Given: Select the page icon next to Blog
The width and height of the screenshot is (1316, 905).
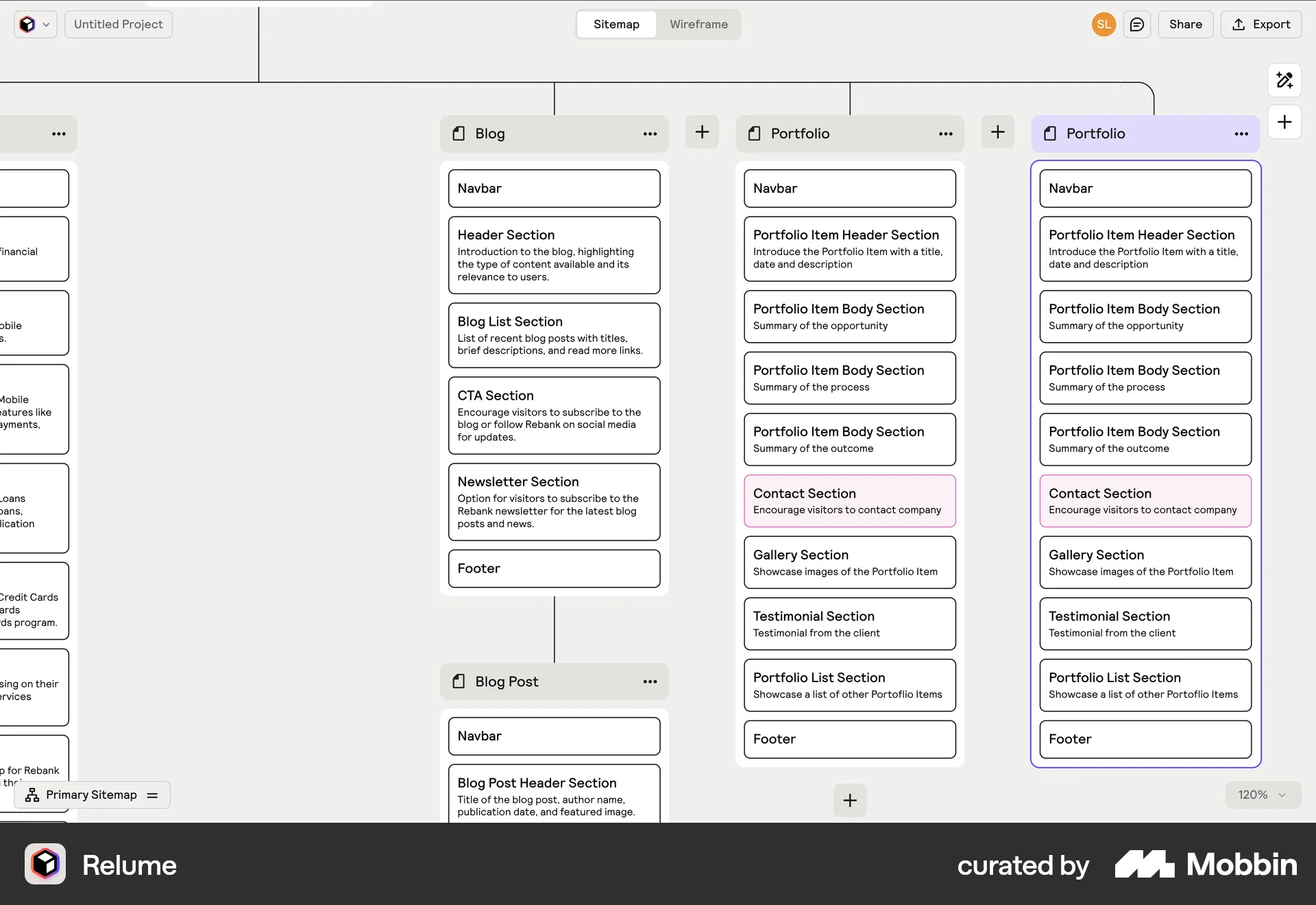Looking at the screenshot, I should (458, 134).
